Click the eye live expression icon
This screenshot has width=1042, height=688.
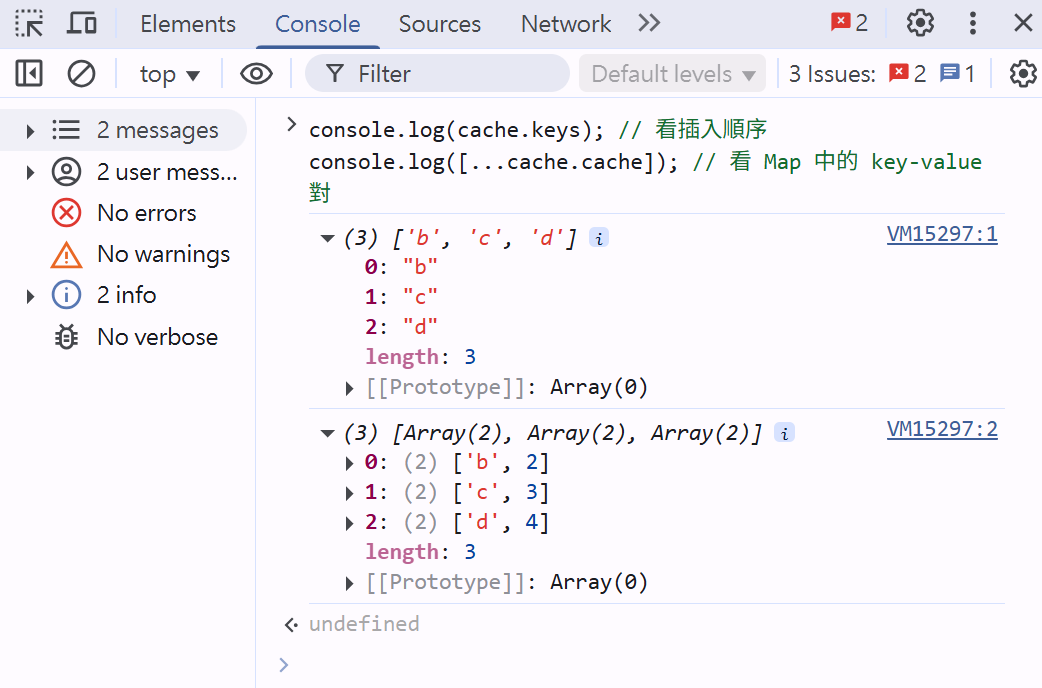click(257, 74)
